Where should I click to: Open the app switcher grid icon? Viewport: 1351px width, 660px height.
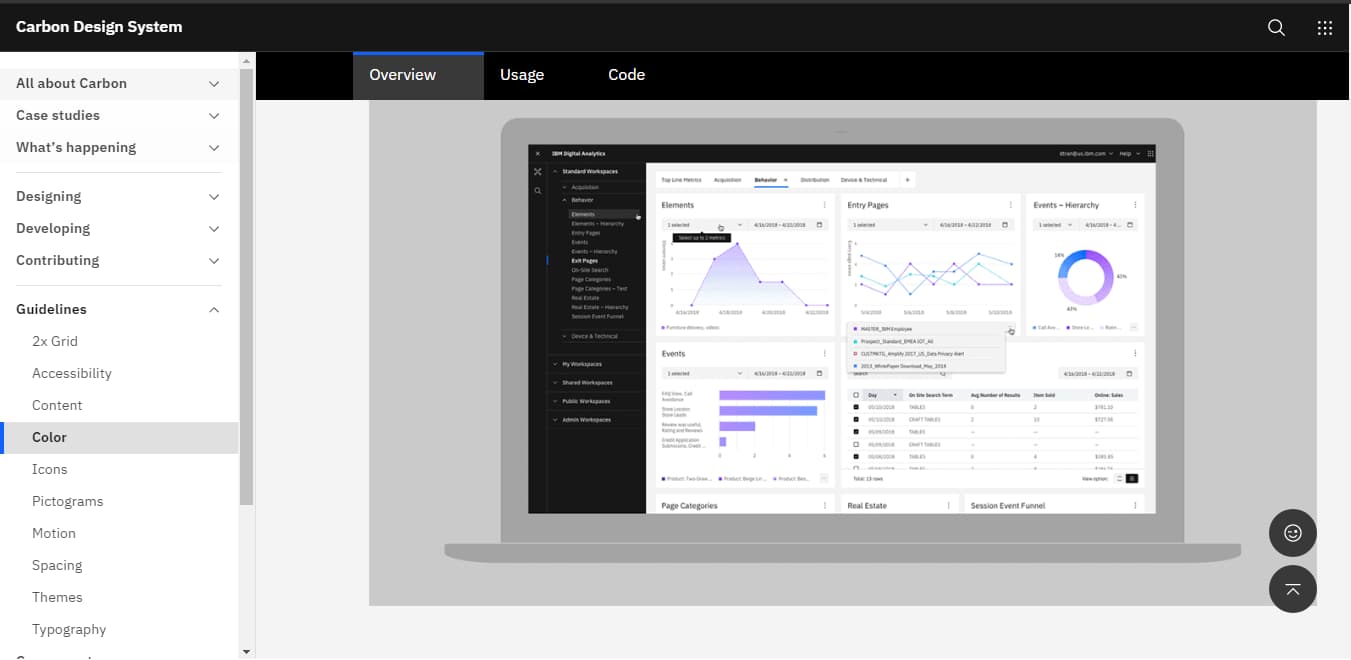point(1325,28)
